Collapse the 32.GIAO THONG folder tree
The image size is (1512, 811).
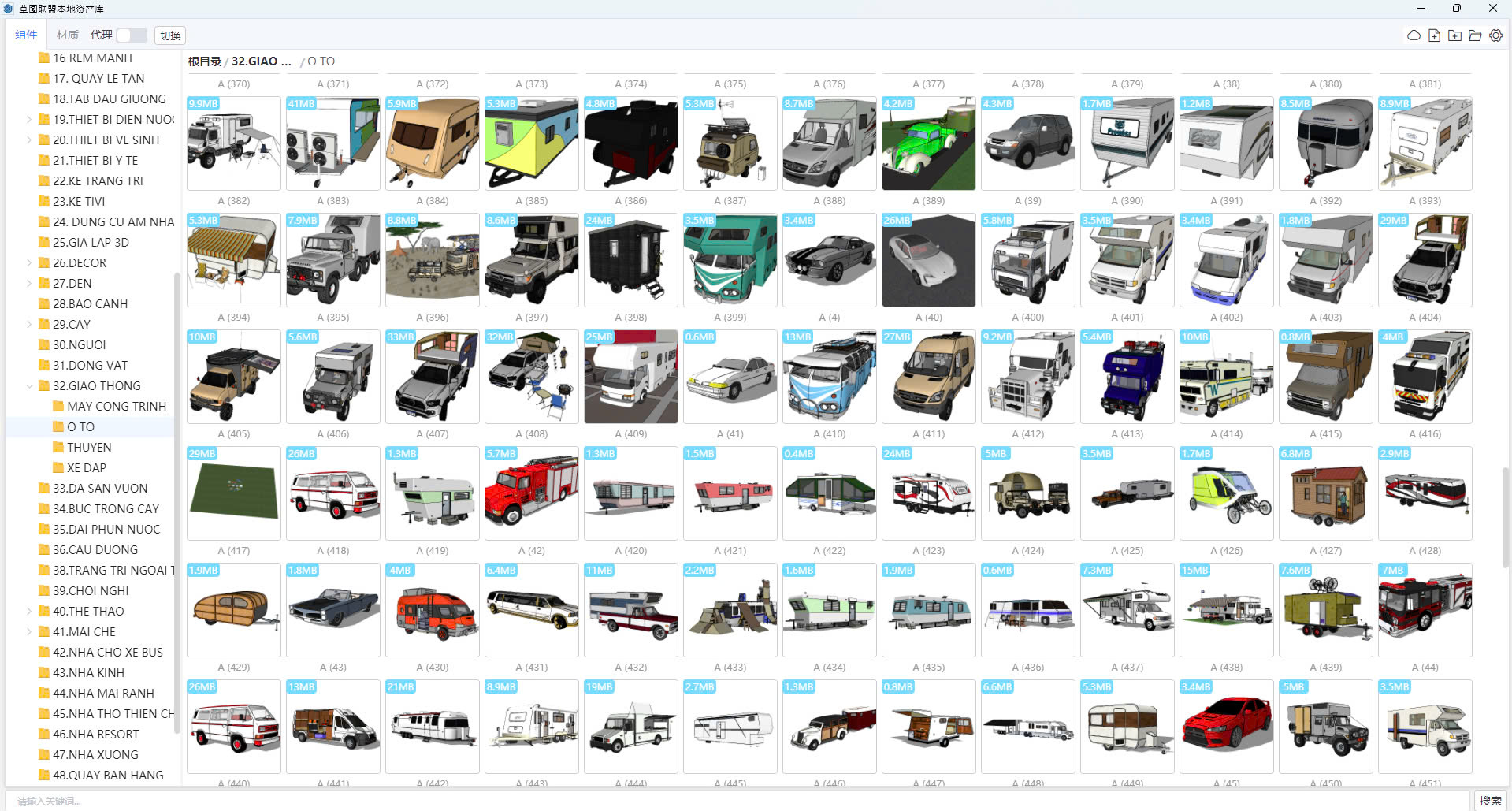[x=29, y=386]
